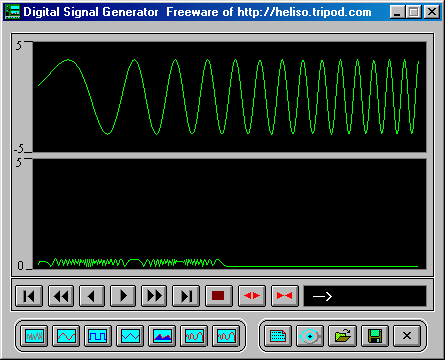Image resolution: width=445 pixels, height=360 pixels.
Task: Step backward with the single left arrow
Action: click(x=92, y=296)
